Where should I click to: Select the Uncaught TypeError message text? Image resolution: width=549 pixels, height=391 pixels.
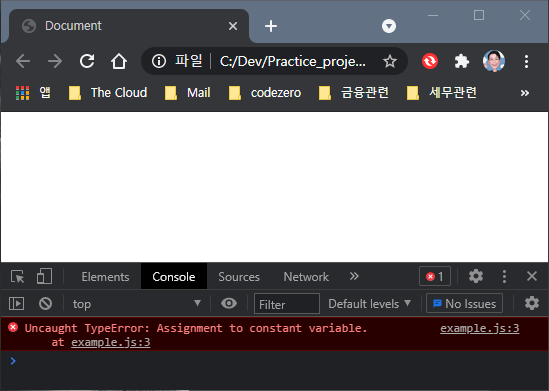(x=195, y=328)
